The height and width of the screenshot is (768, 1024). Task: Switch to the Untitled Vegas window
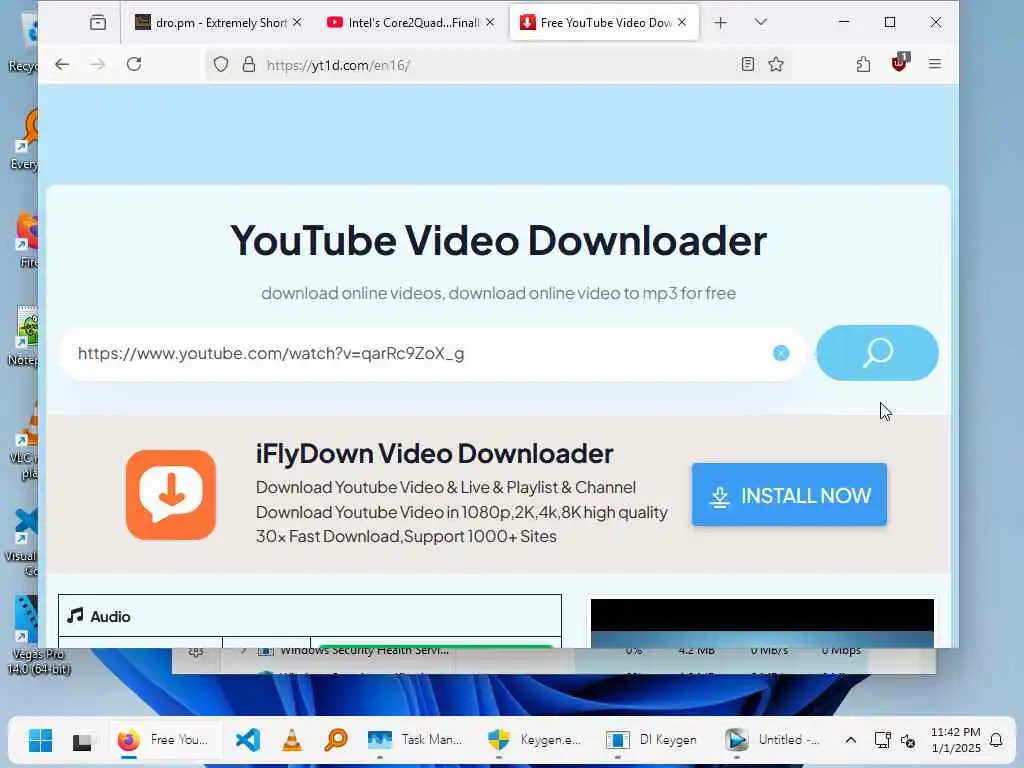click(773, 740)
